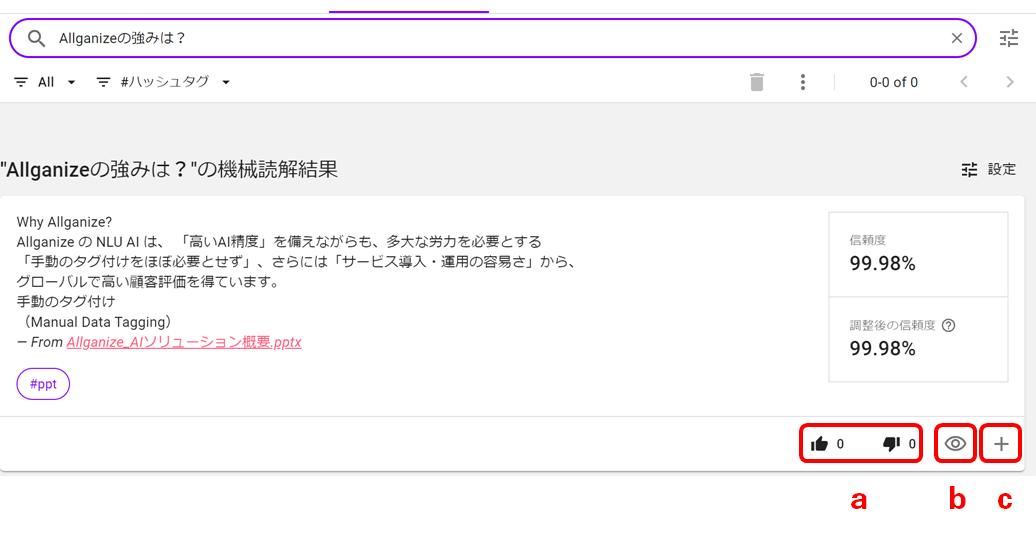The width and height of the screenshot is (1036, 536).
Task: Click the #ppt hashtag chip
Action: click(x=43, y=384)
